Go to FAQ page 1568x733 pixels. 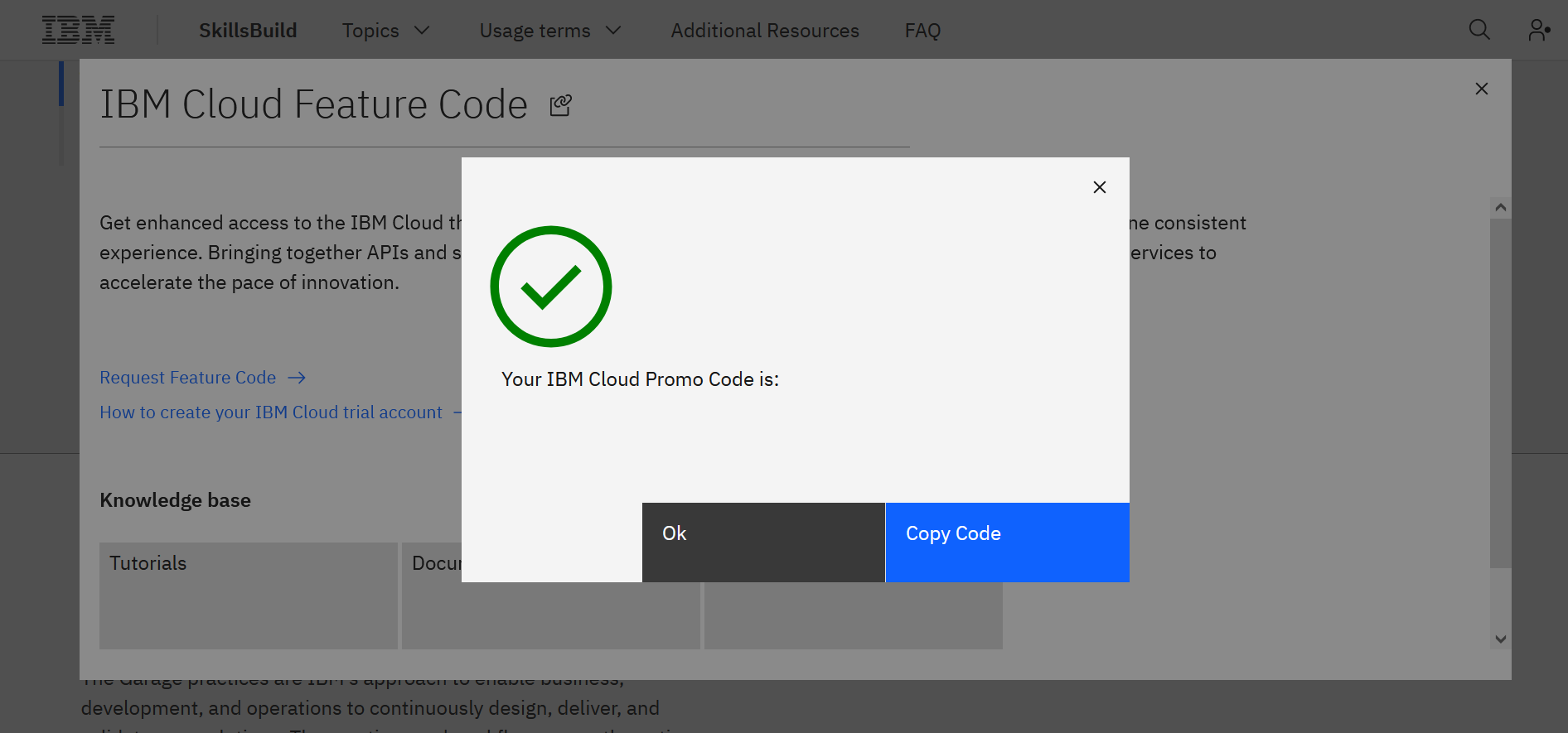922,31
